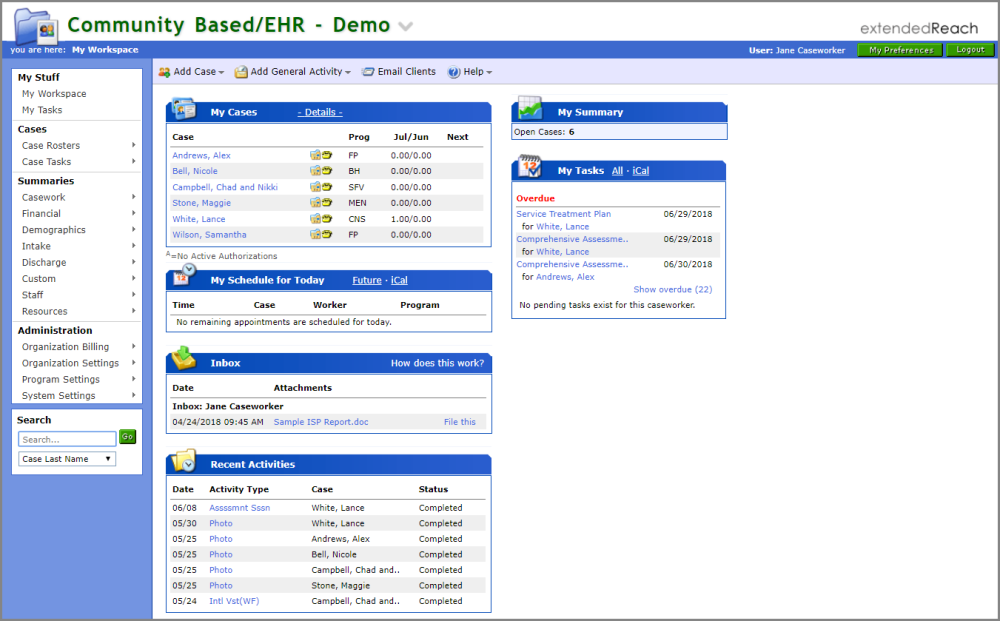The height and width of the screenshot is (621, 1000).
Task: Click the folder icon in Andrews, Alex row
Action: tap(315, 155)
